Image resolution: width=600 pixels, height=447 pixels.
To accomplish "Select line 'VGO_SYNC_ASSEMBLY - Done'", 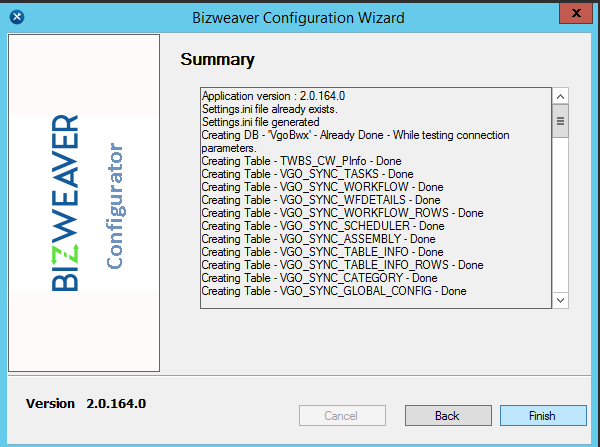I will [318, 239].
